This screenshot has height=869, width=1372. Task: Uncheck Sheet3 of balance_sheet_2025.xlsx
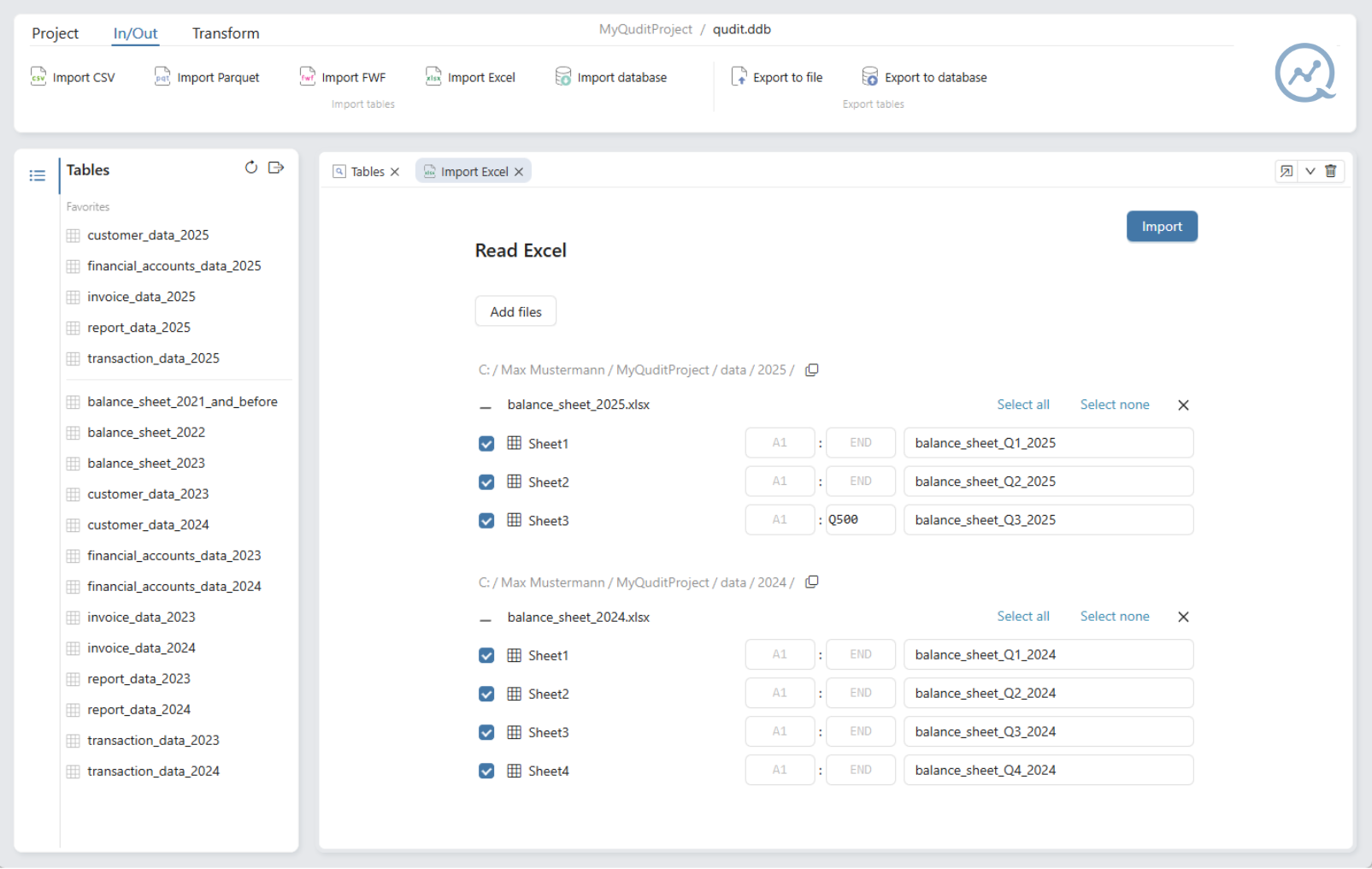click(486, 521)
